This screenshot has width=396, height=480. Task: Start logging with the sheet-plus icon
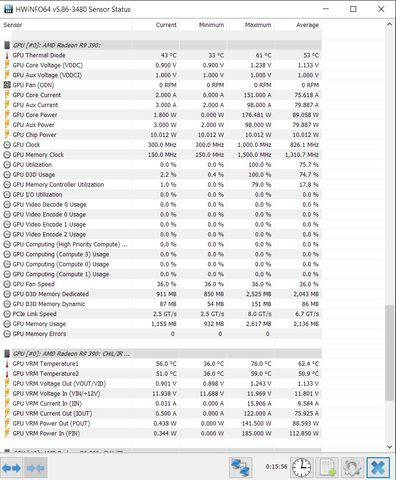tap(327, 467)
